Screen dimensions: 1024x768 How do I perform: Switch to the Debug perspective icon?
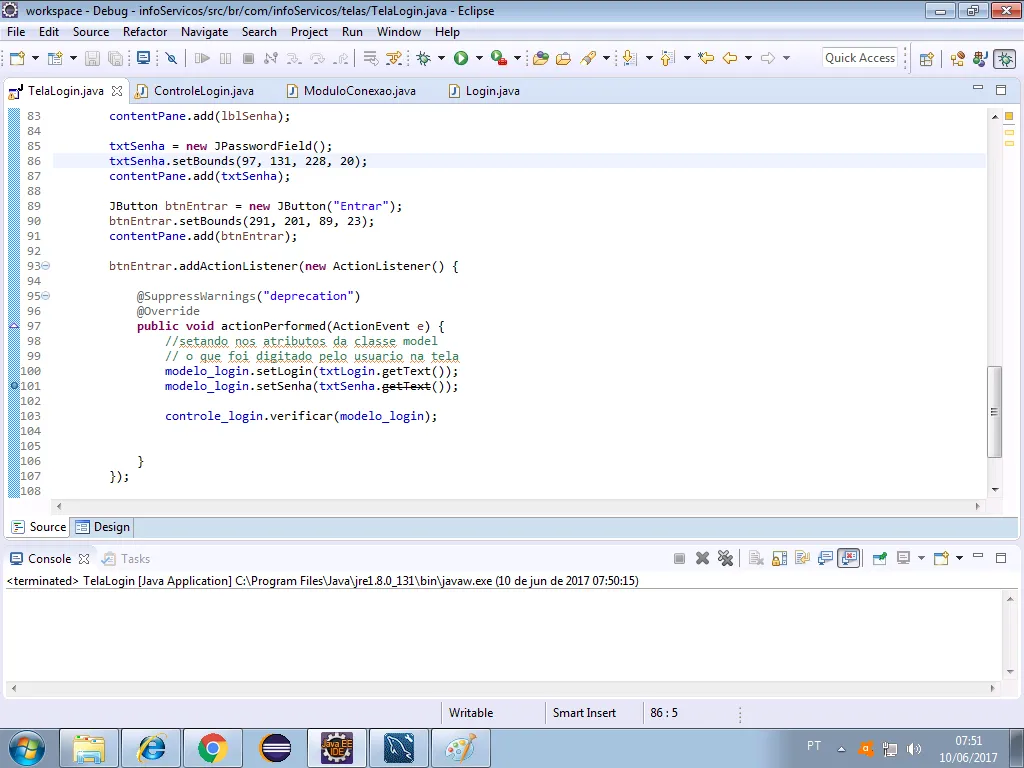pos(1004,59)
